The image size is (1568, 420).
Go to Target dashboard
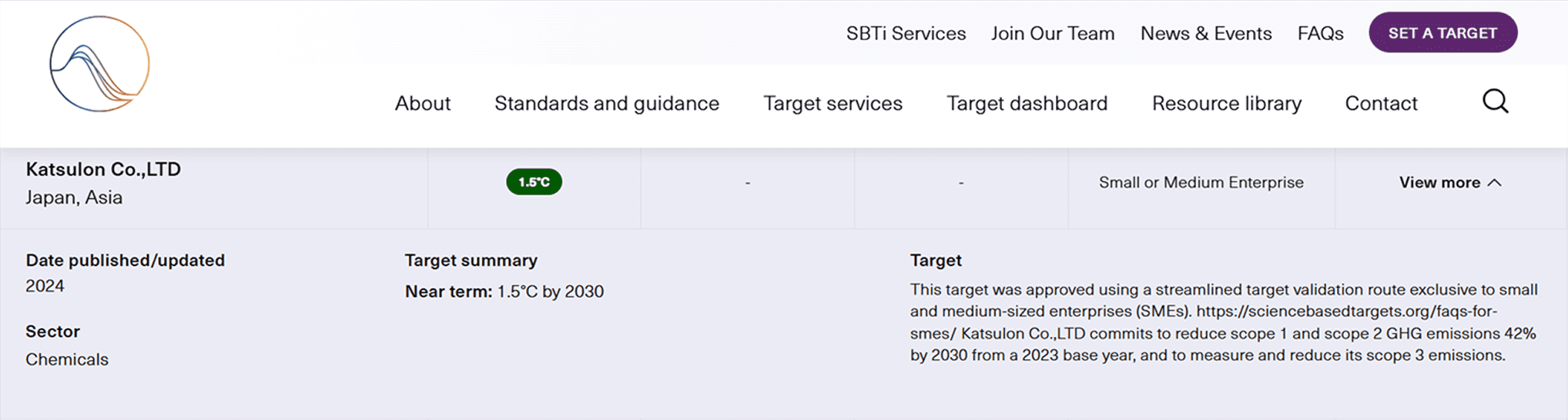pos(1027,103)
